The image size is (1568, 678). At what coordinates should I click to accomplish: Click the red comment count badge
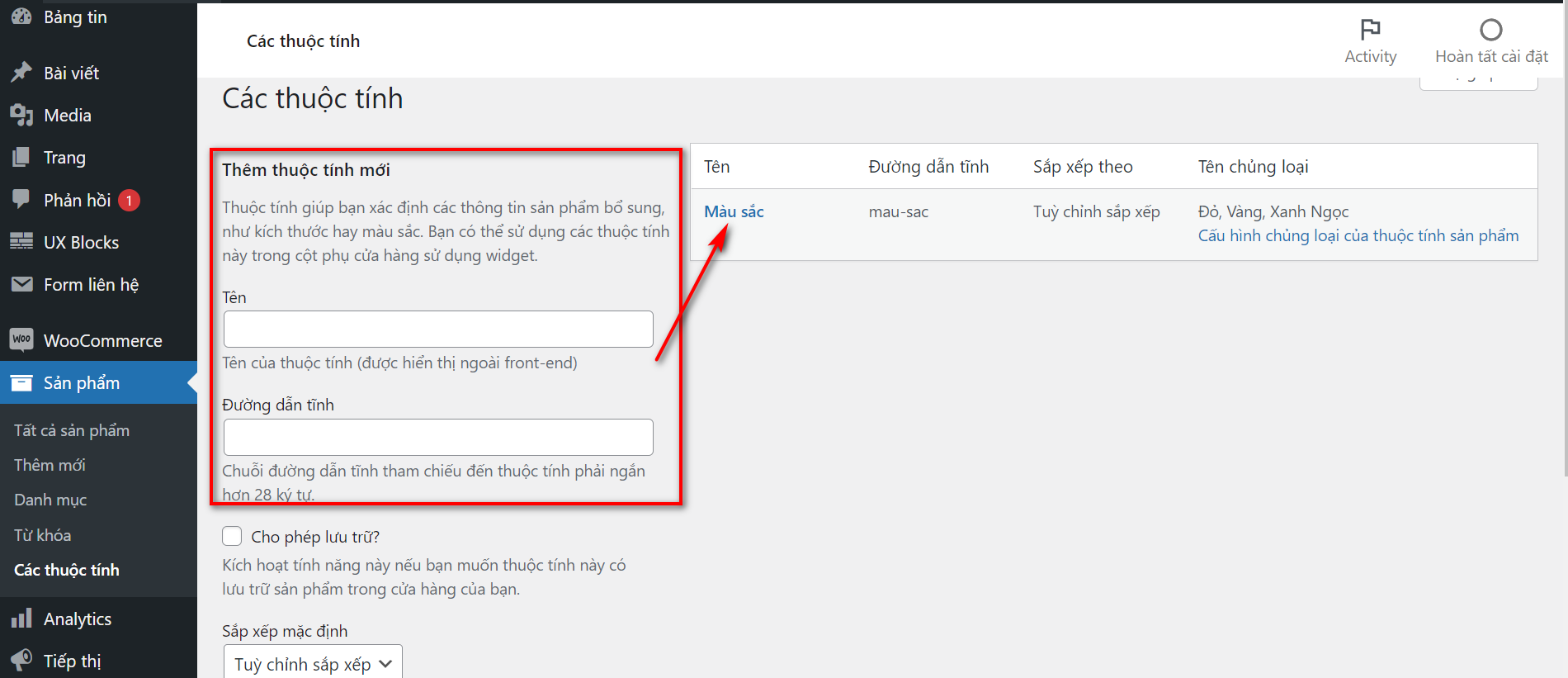pyautogui.click(x=129, y=201)
